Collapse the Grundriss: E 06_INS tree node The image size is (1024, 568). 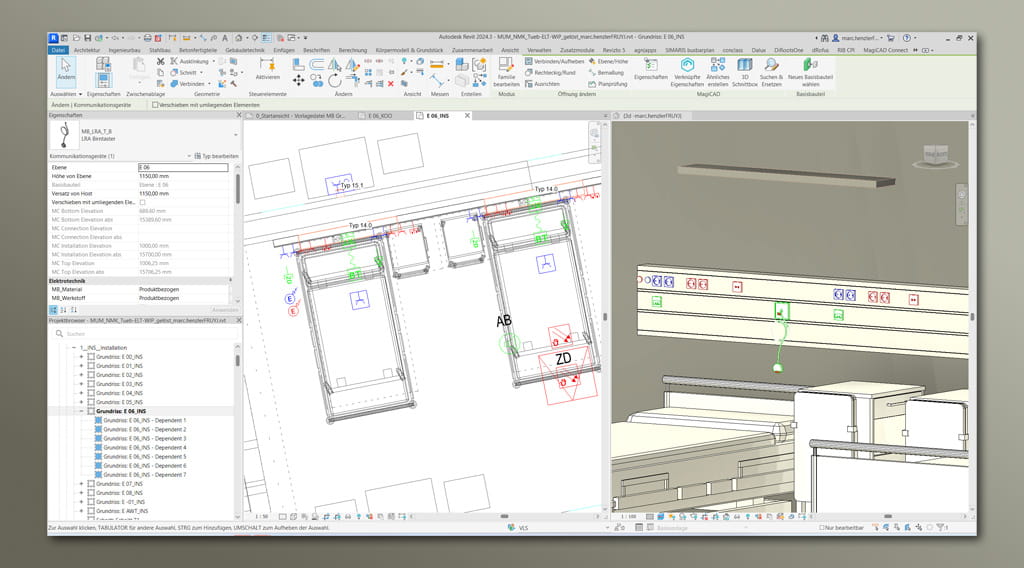click(x=81, y=411)
